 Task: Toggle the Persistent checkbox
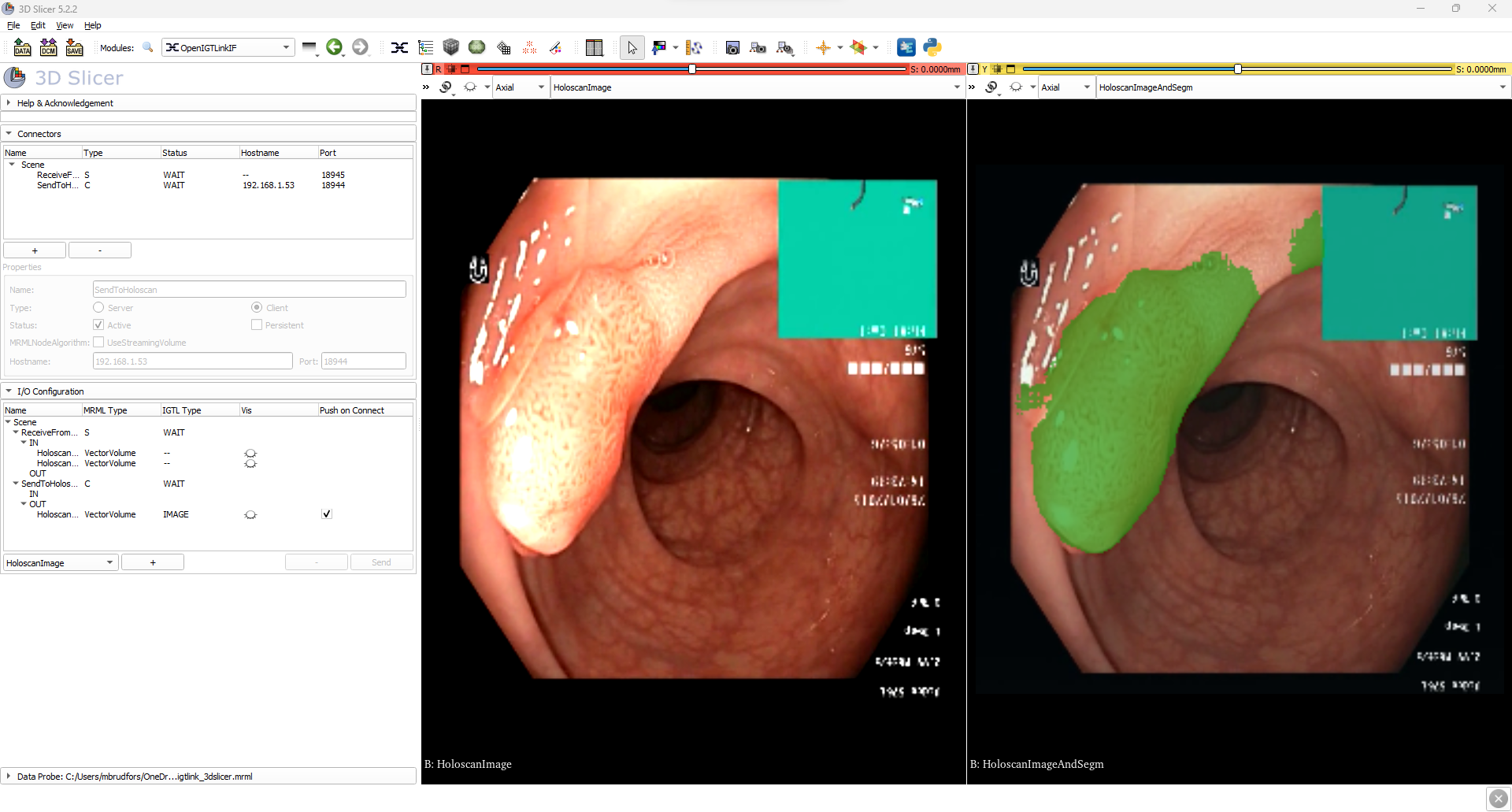coord(257,324)
